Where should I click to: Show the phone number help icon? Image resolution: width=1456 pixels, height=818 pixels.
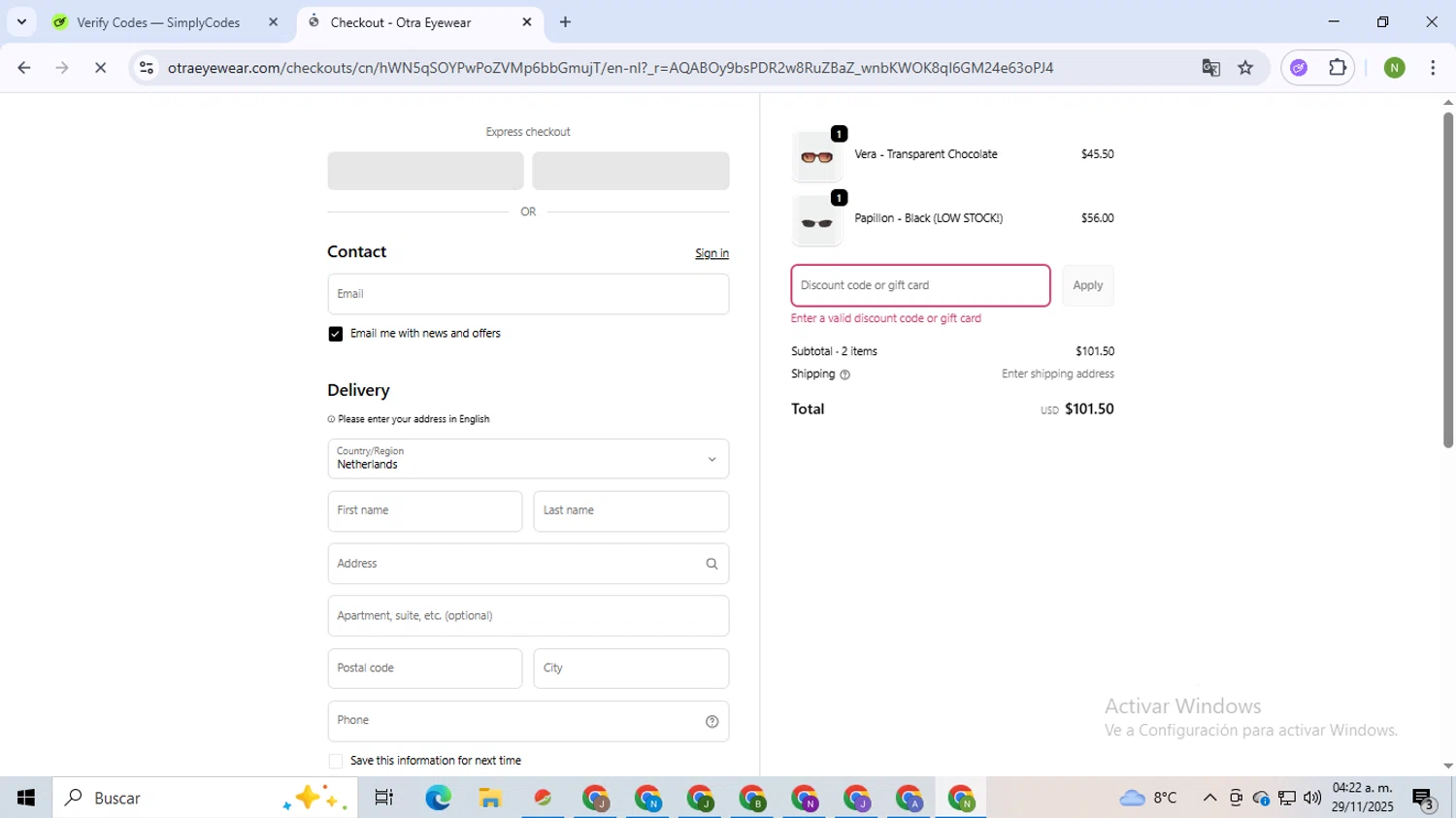click(x=711, y=721)
